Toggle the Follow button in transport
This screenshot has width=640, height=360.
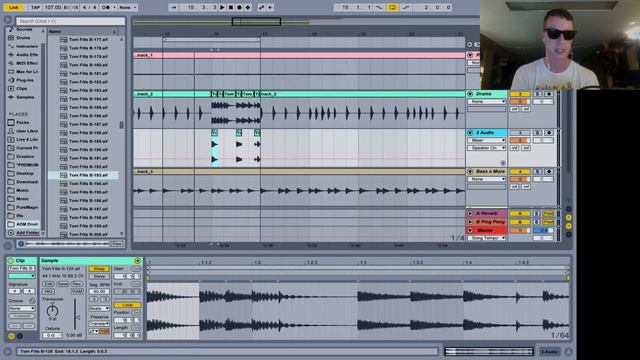173,7
